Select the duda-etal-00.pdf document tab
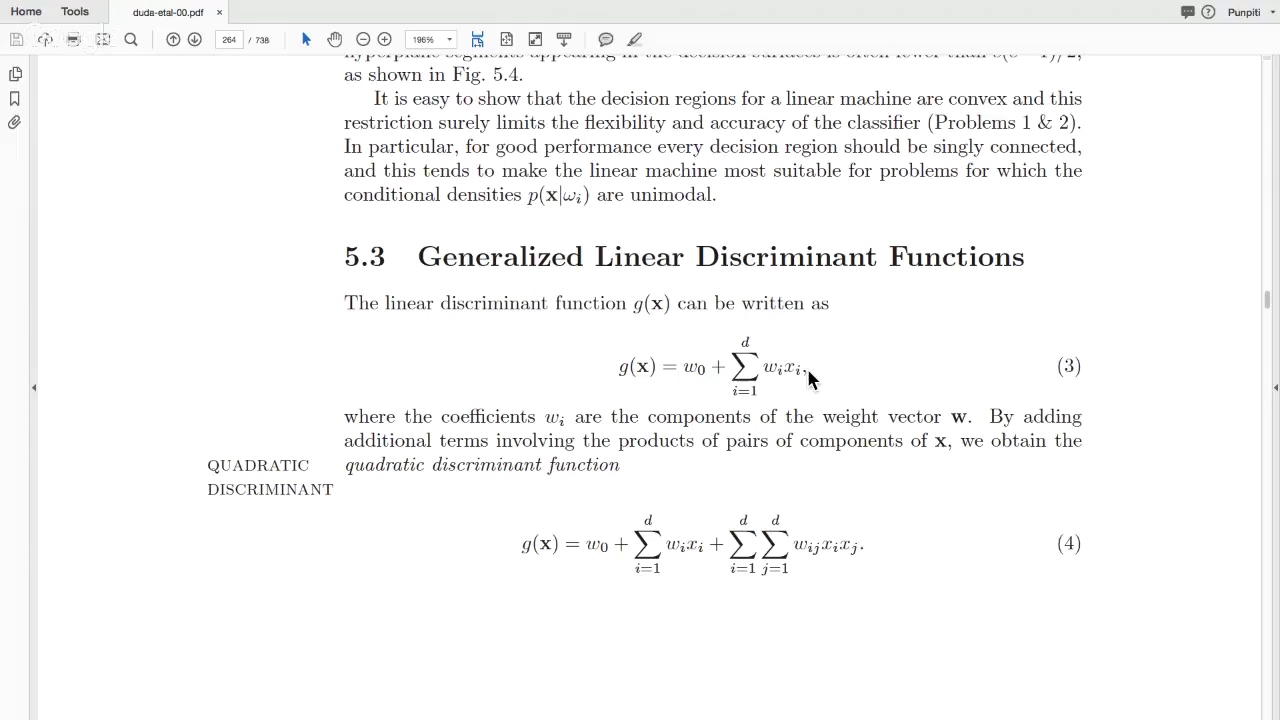The image size is (1280, 720). 167,13
